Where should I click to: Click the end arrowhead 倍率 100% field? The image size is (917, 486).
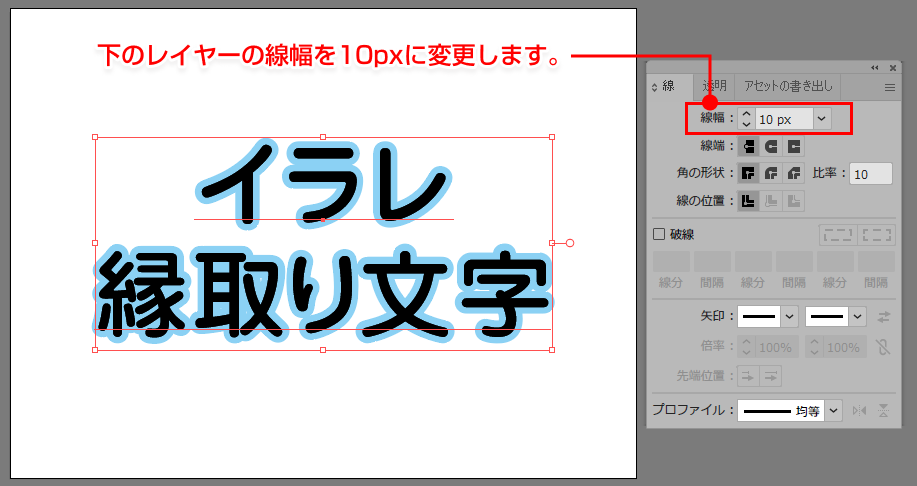point(843,347)
